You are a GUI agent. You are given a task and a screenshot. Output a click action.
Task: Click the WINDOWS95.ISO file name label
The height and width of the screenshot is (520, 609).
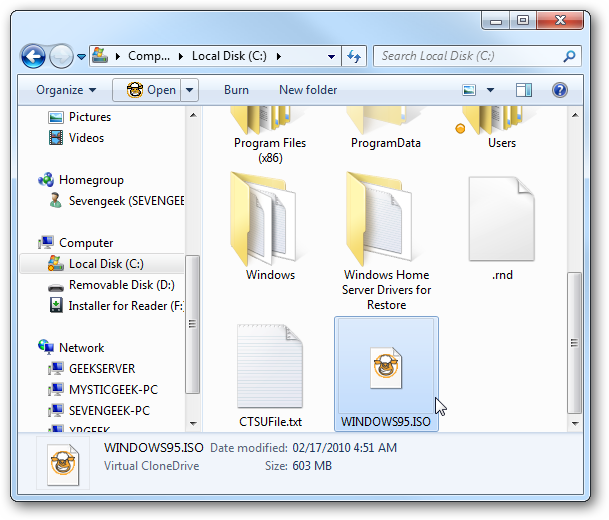click(x=386, y=422)
